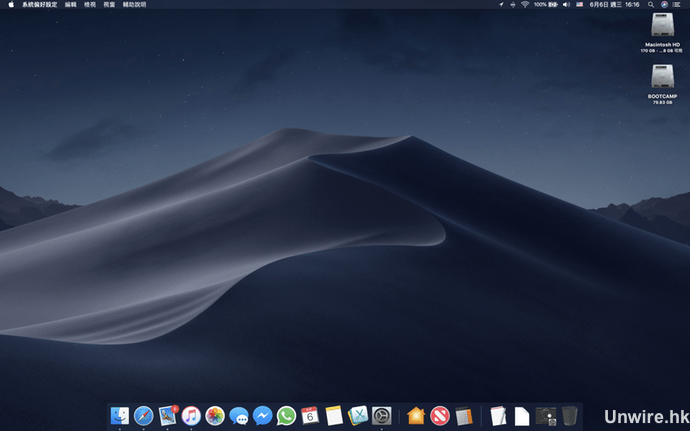Viewport: 690px width, 431px height.
Task: Open the 檢視 menu
Action: coord(90,4)
